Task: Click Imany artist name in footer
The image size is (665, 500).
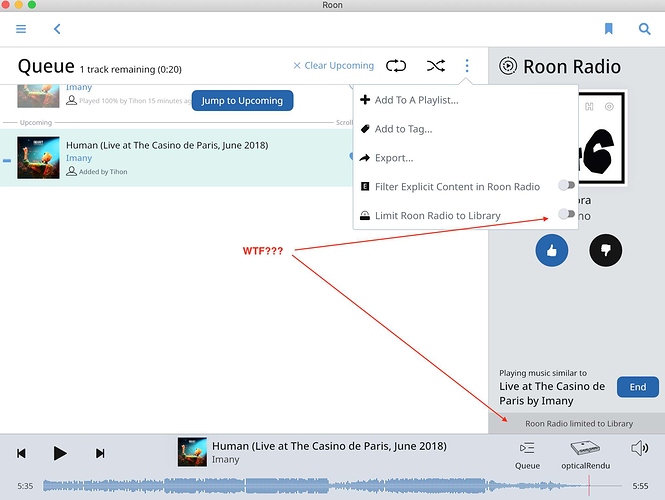Action: (226, 460)
